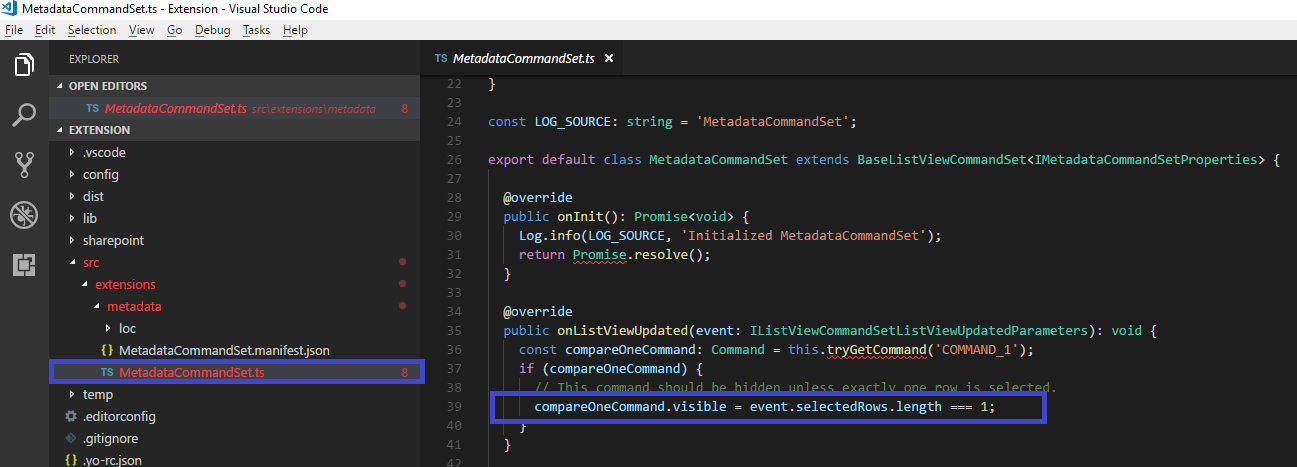1297x467 pixels.
Task: Click line number 39 in the gutter
Action: click(x=454, y=407)
